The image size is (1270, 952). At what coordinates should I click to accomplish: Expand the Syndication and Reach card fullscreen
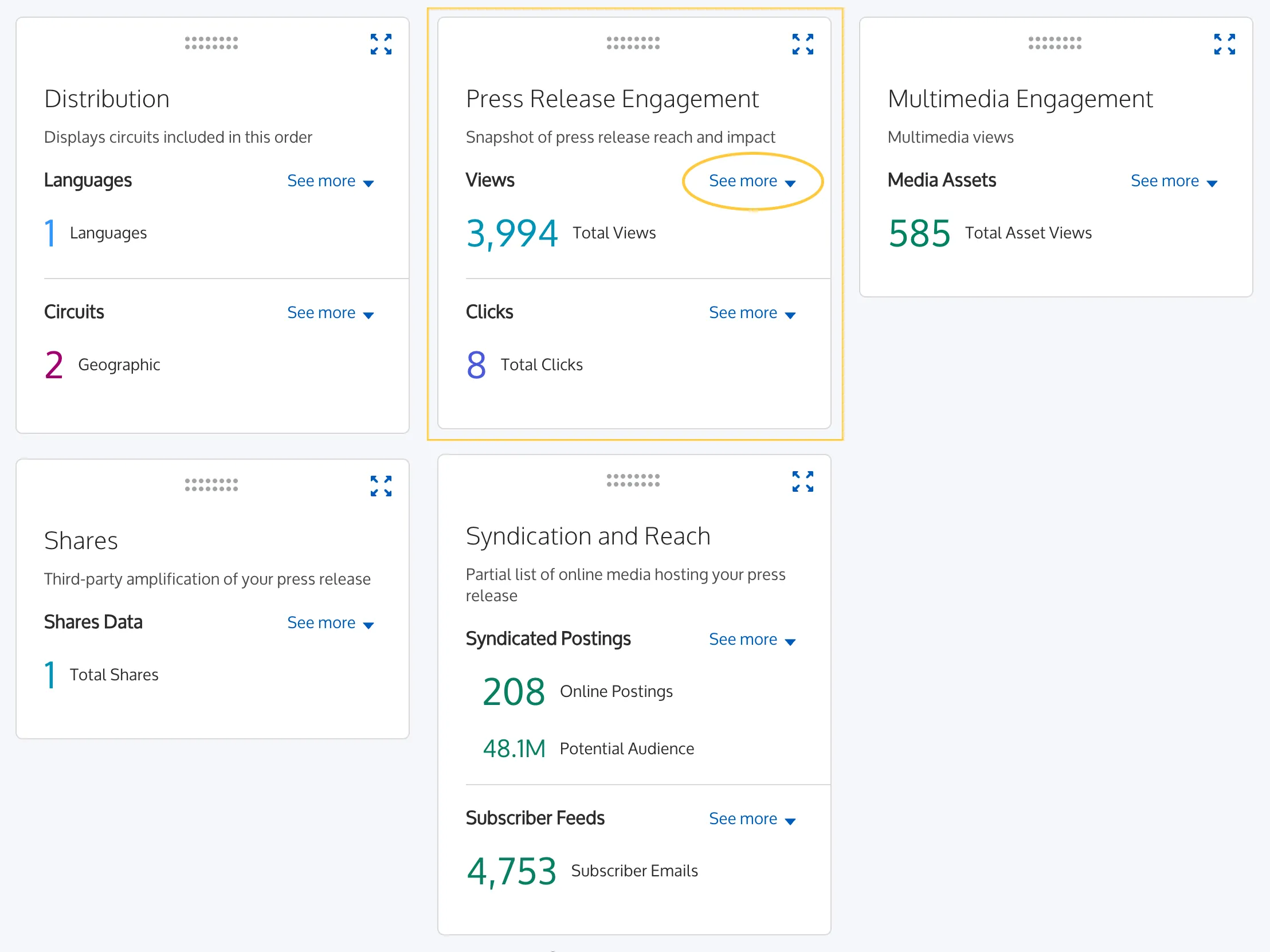803,481
